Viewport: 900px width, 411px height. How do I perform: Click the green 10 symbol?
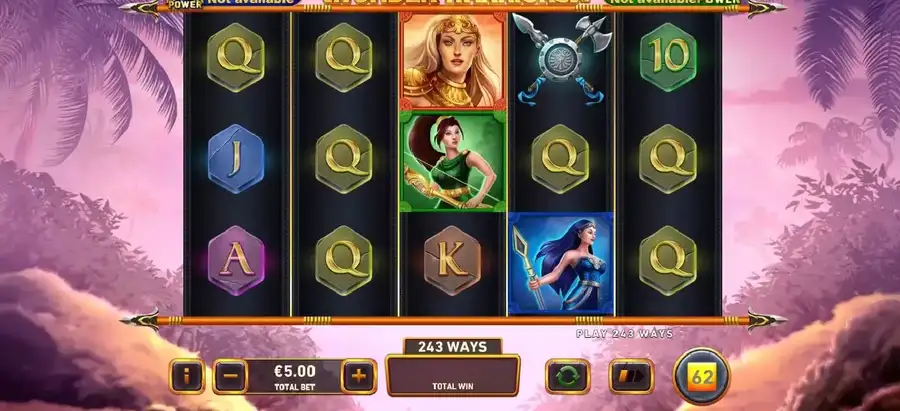click(x=668, y=57)
